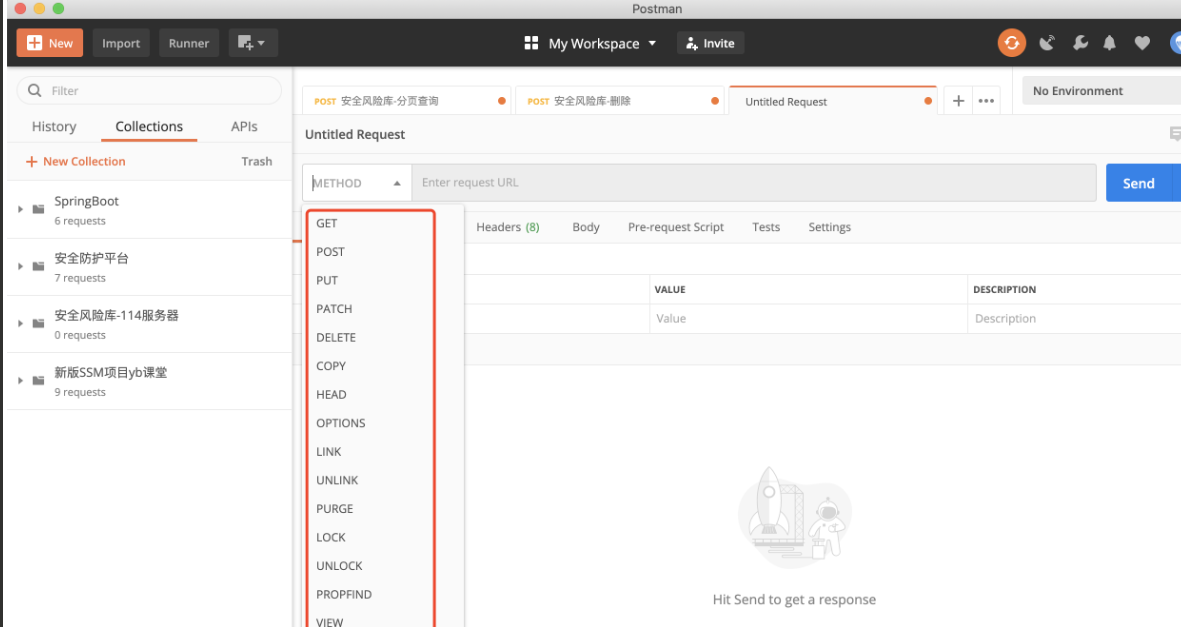Click the Description cell in params table
The height and width of the screenshot is (627, 1181).
tap(1074, 319)
